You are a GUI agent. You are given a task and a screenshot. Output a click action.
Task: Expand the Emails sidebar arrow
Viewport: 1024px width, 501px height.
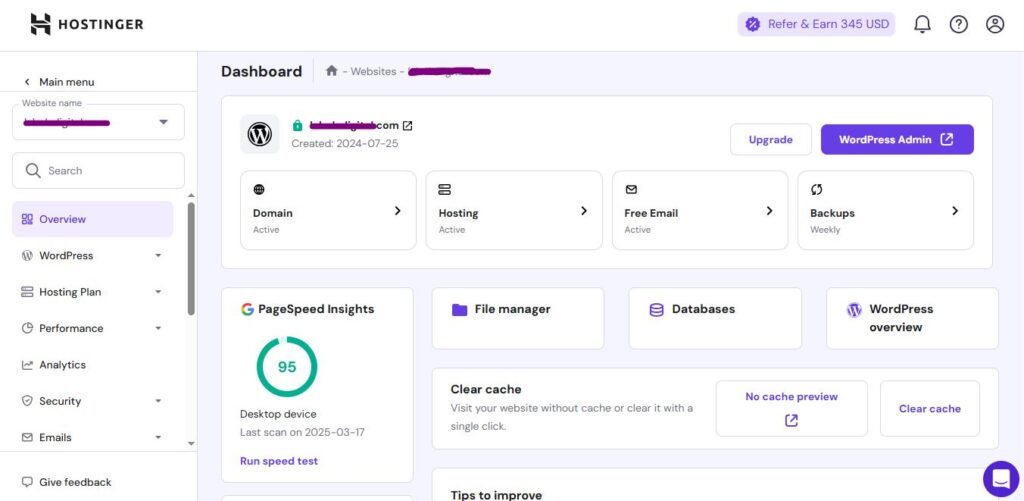tap(158, 437)
